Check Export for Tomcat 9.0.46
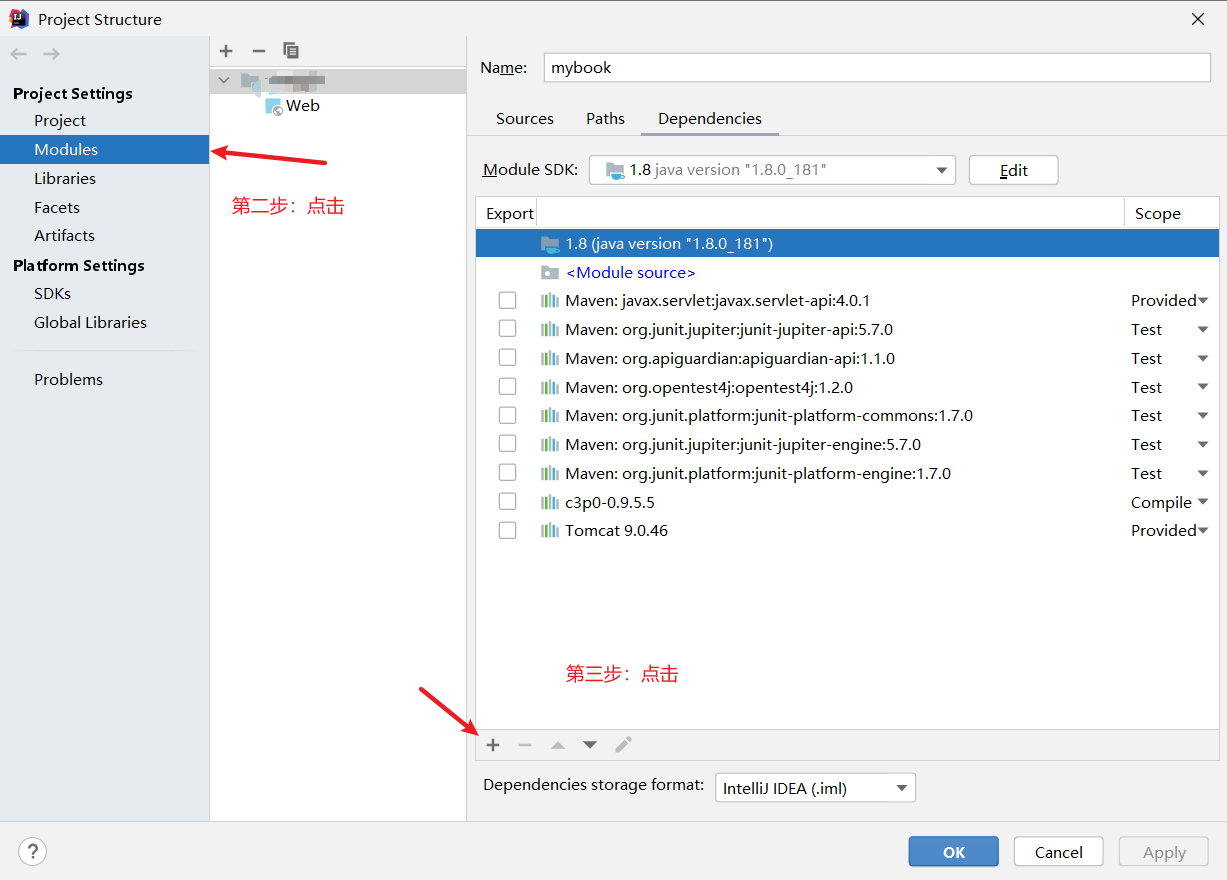The height and width of the screenshot is (880, 1227). 508,531
